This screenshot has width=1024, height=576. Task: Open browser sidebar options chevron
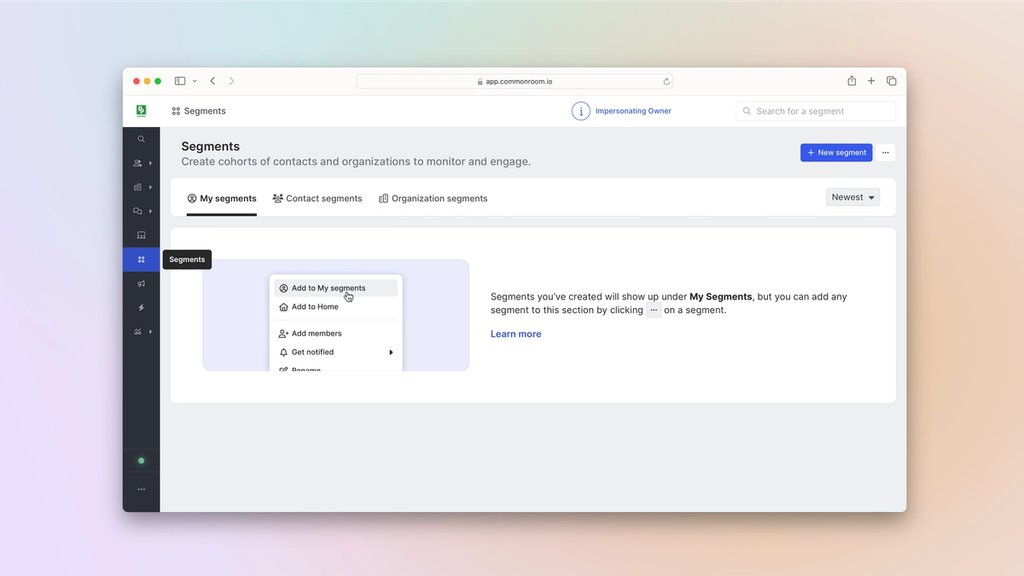point(195,82)
